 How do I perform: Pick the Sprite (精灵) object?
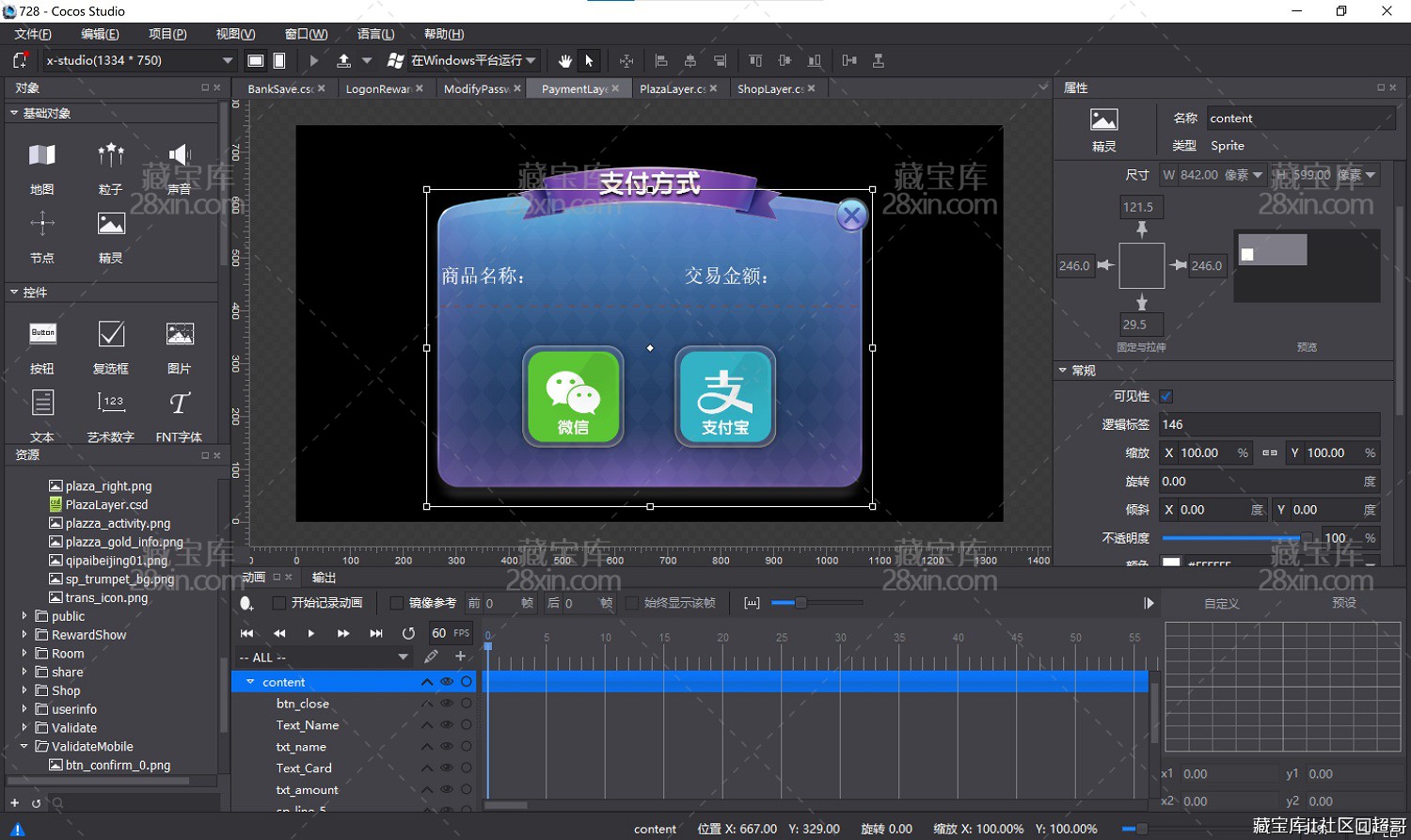click(x=111, y=237)
